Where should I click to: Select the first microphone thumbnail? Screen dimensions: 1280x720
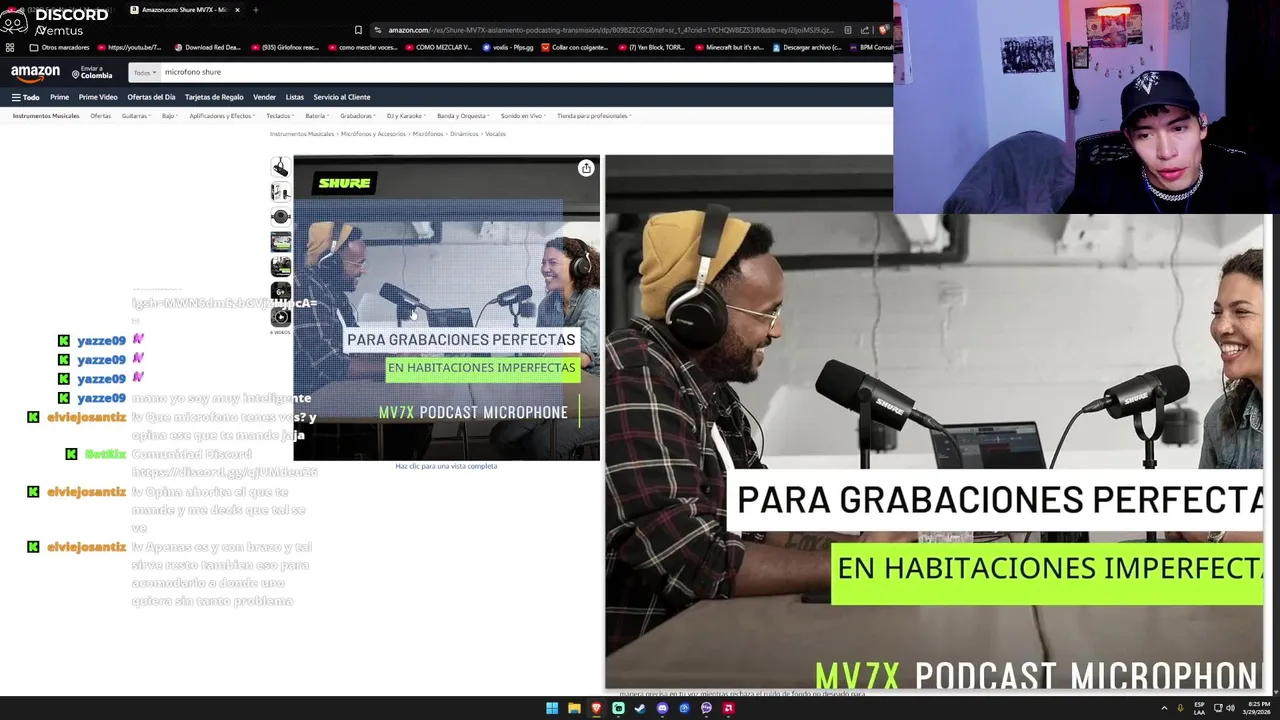[280, 167]
